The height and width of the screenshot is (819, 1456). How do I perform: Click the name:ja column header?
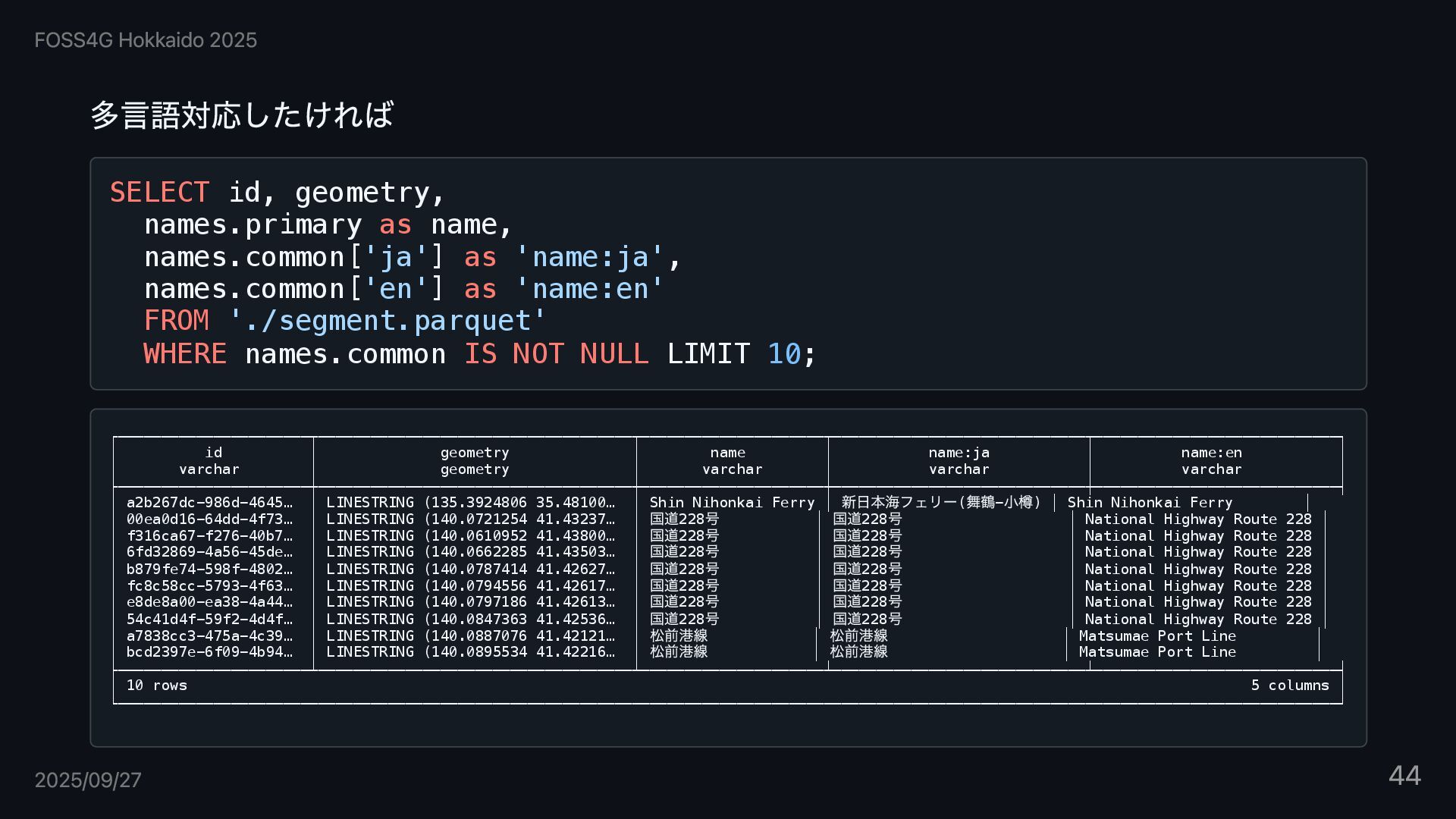pos(959,460)
